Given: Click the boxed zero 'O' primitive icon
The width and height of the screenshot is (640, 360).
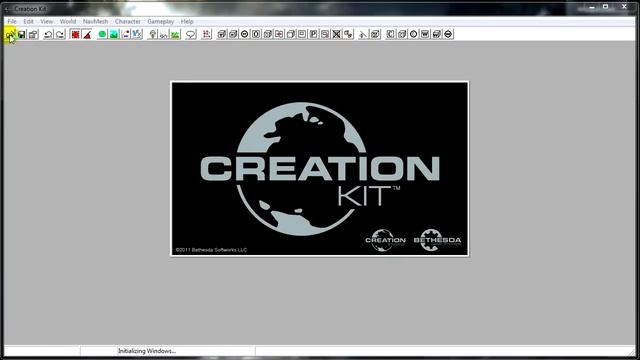Looking at the screenshot, I should click(x=256, y=34).
